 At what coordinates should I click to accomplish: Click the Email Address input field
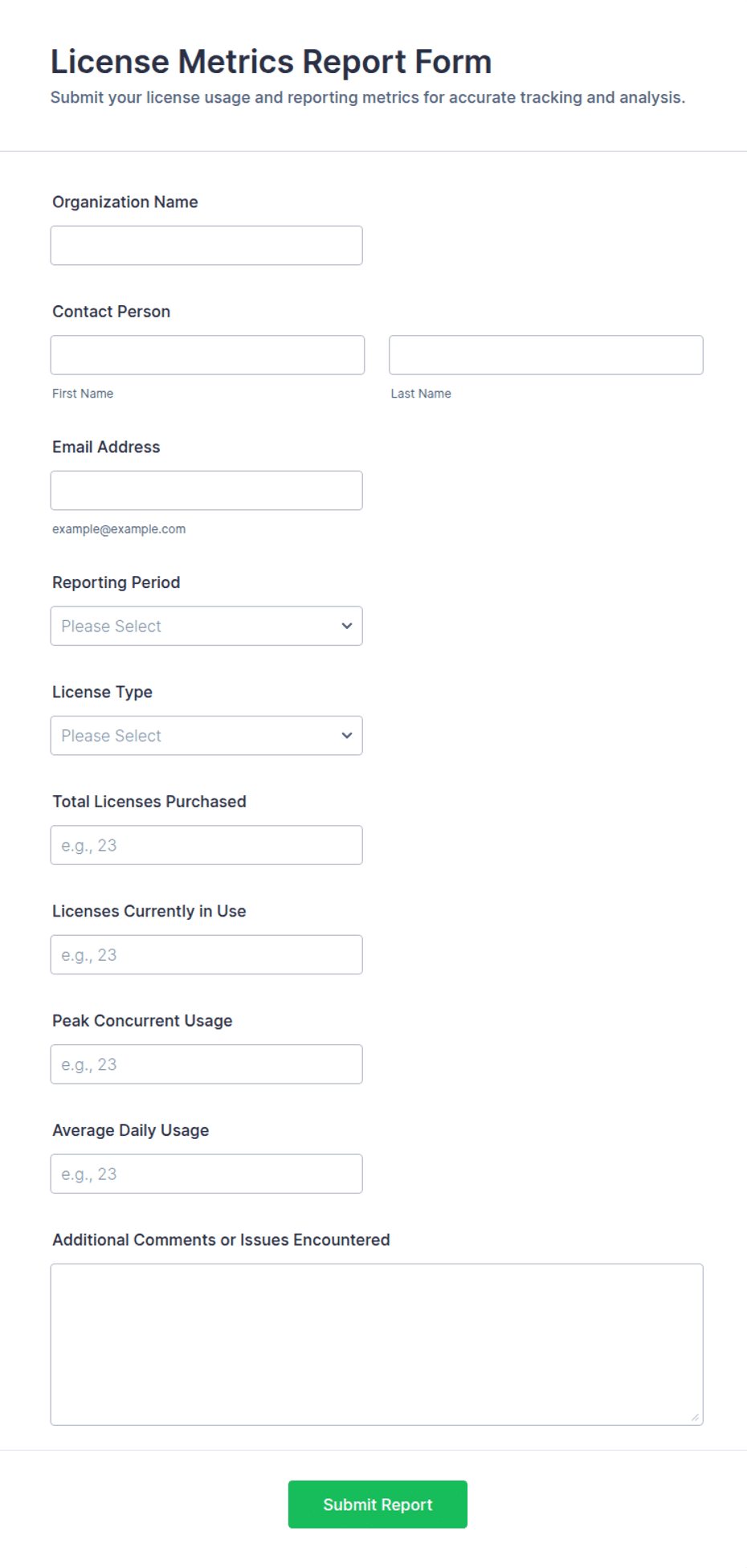point(206,491)
